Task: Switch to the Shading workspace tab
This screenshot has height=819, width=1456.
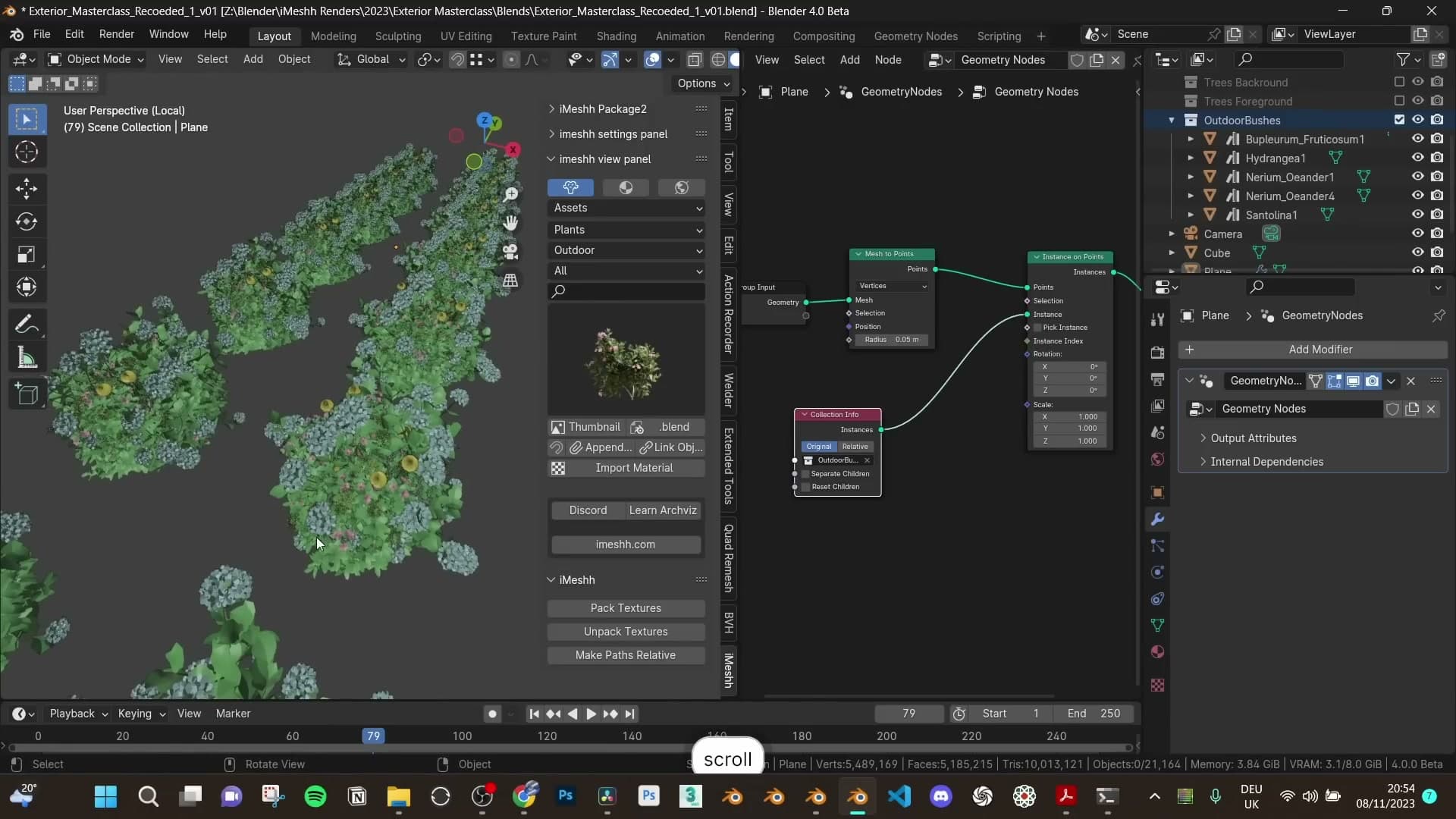Action: [x=616, y=36]
